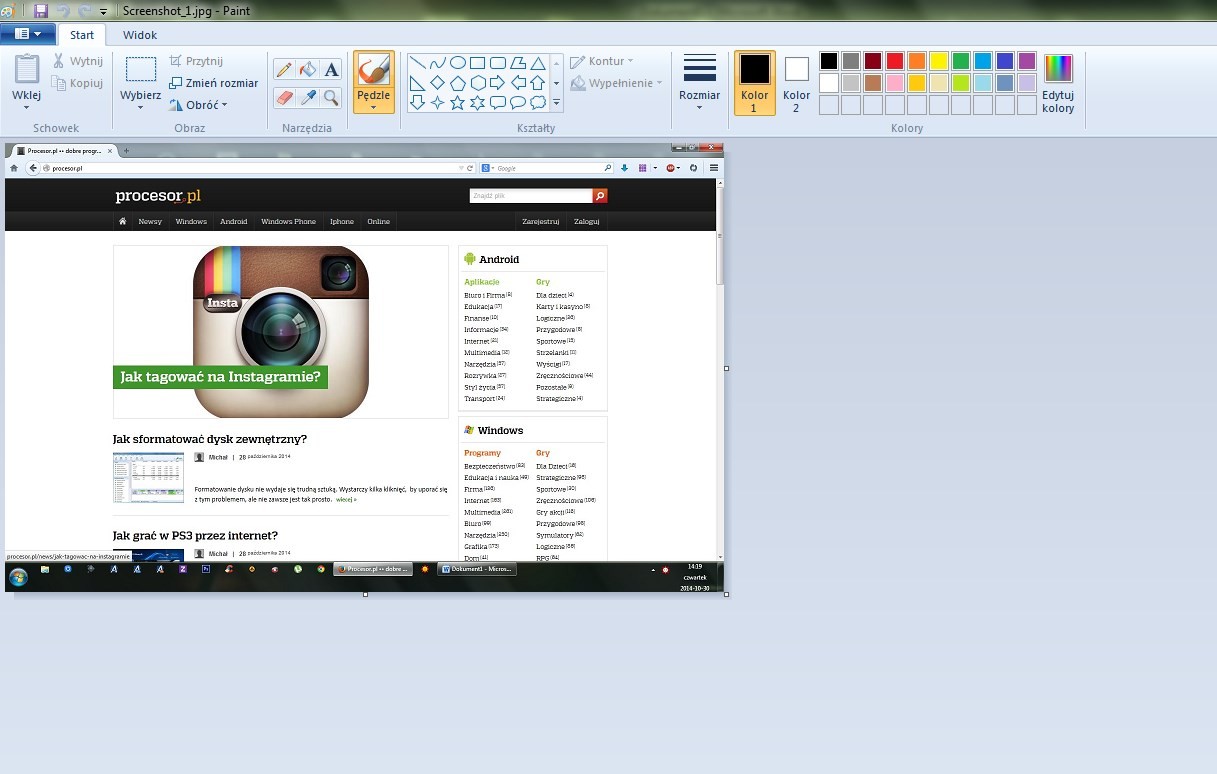Click the rectangular Wybierz selection icon
1217x774 pixels.
point(141,69)
